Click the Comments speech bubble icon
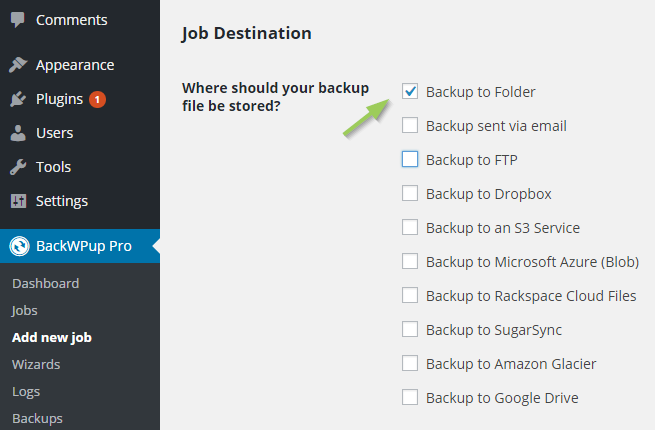The image size is (655, 430). (18, 20)
